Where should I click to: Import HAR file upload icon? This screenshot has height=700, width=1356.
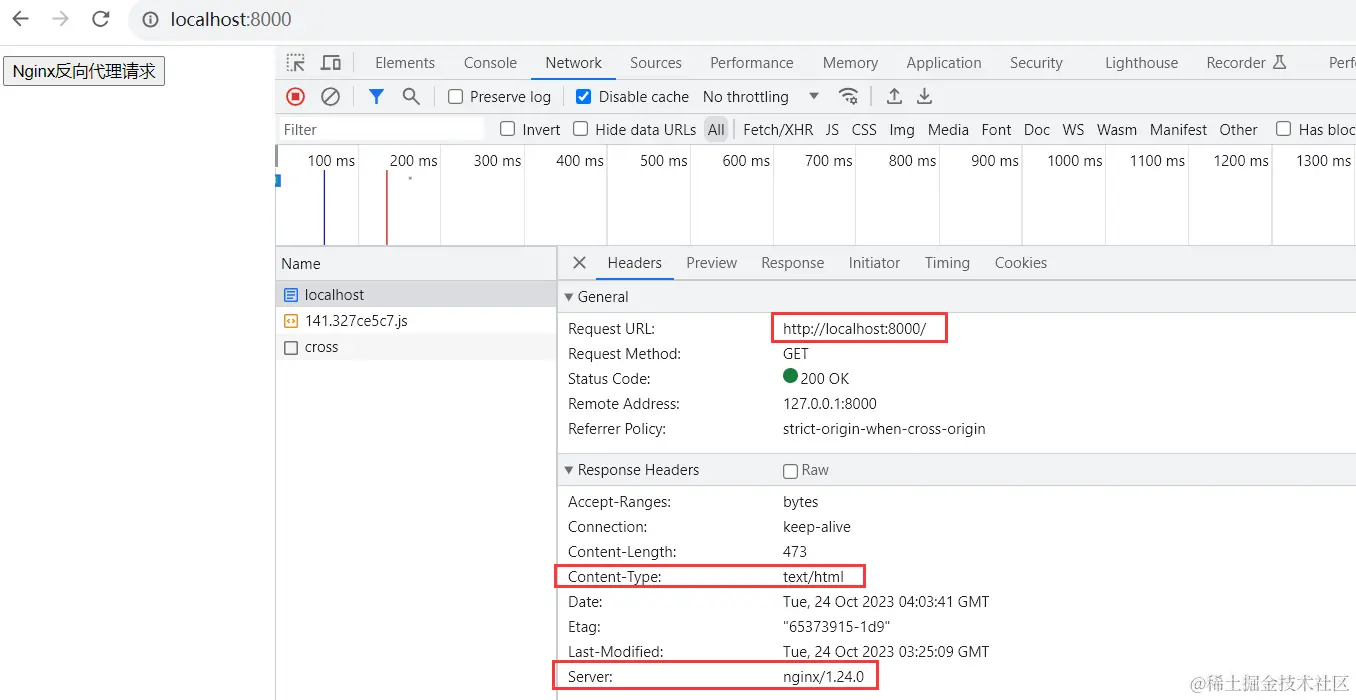click(x=894, y=97)
